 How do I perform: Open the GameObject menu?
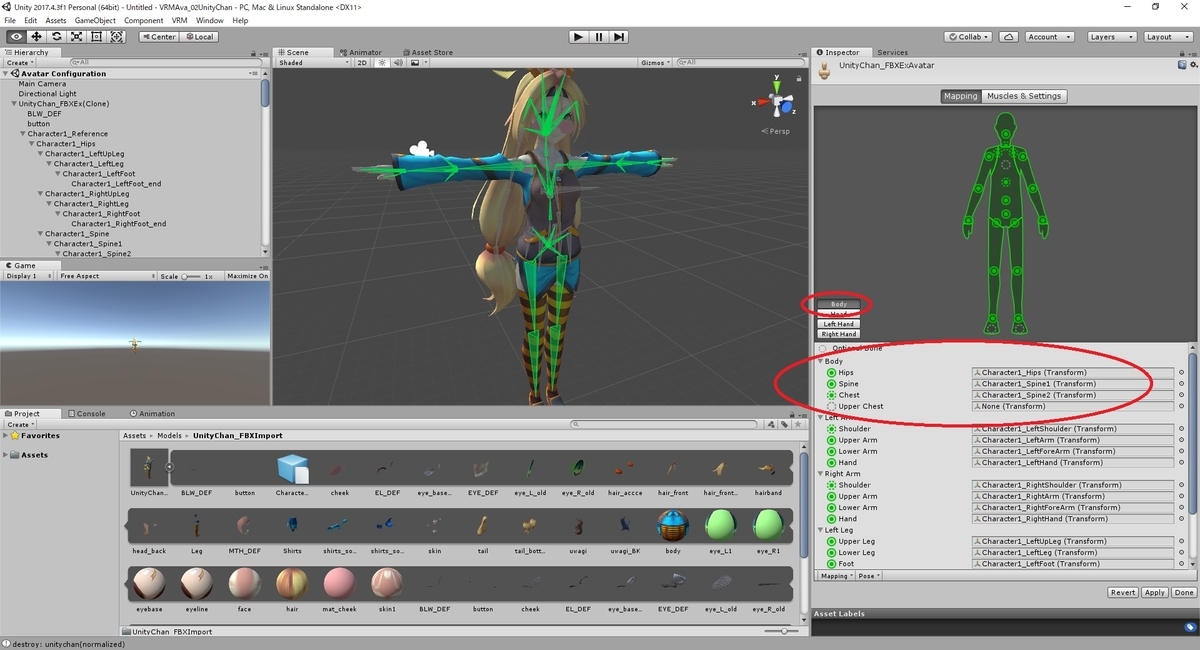[95, 20]
